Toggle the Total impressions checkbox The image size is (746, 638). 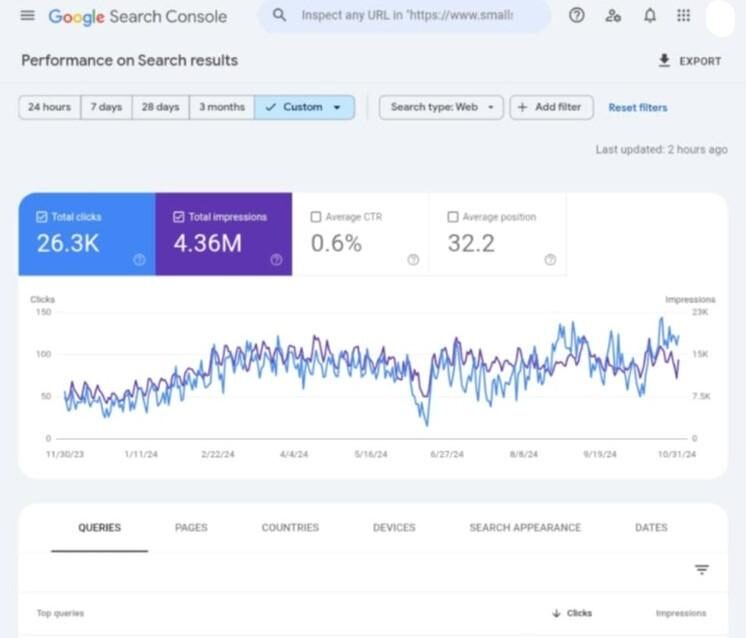click(x=178, y=217)
